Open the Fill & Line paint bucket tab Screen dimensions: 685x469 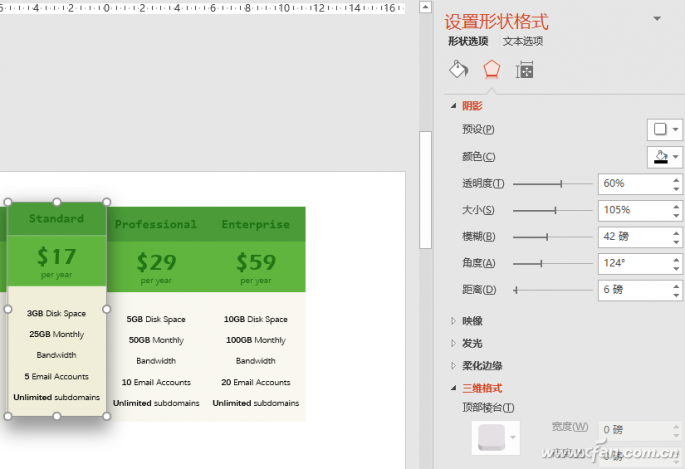(x=459, y=69)
